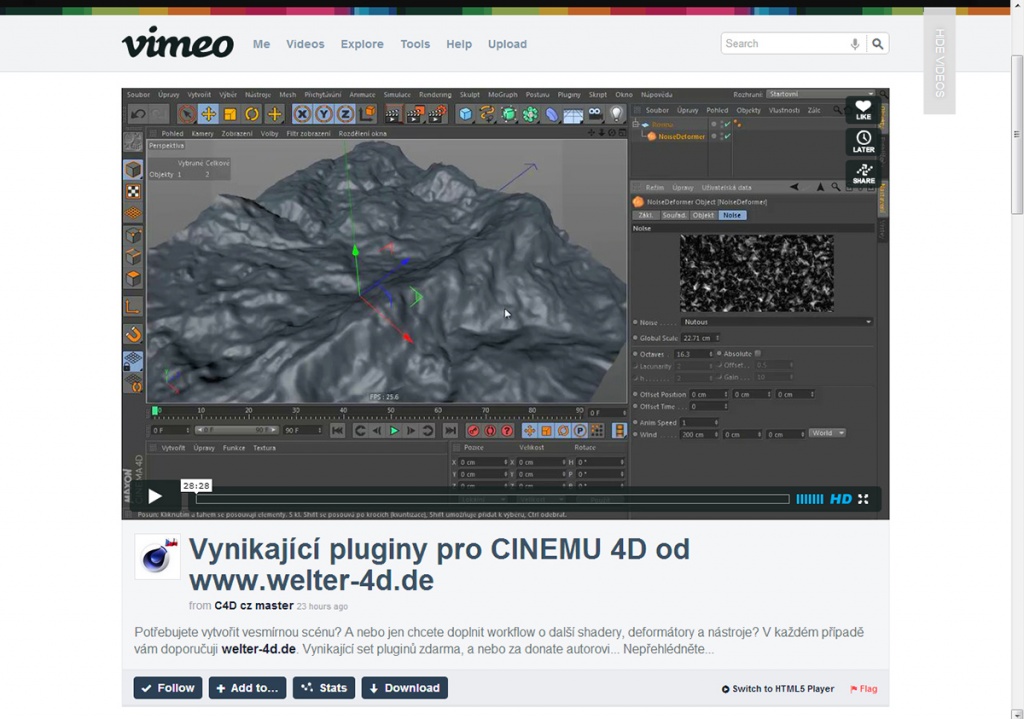Viewport: 1024px width, 719px height.
Task: Open the MoGraph menu
Action: (x=502, y=95)
